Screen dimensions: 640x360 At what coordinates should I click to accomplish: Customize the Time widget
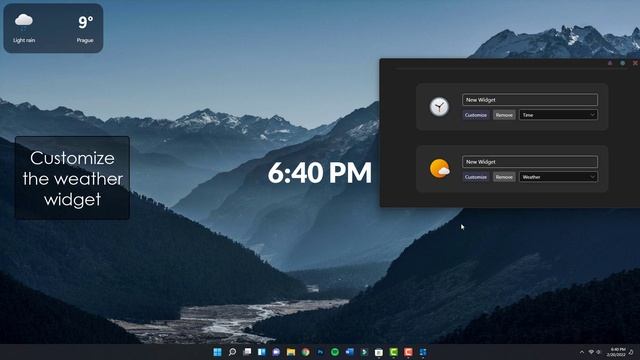coord(476,115)
